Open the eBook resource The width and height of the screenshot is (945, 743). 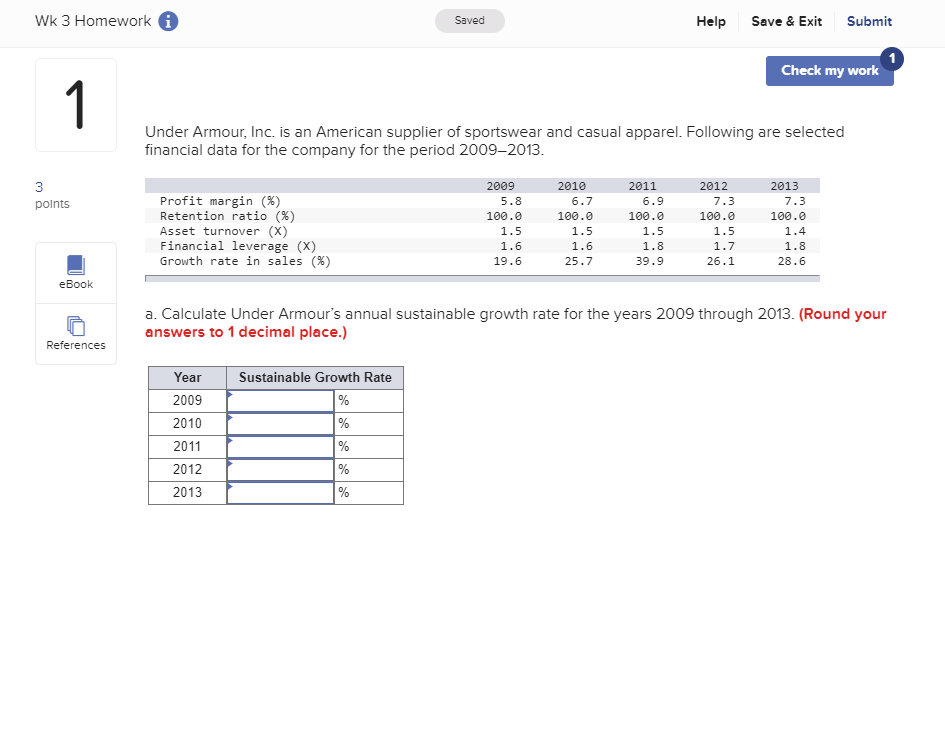point(75,272)
